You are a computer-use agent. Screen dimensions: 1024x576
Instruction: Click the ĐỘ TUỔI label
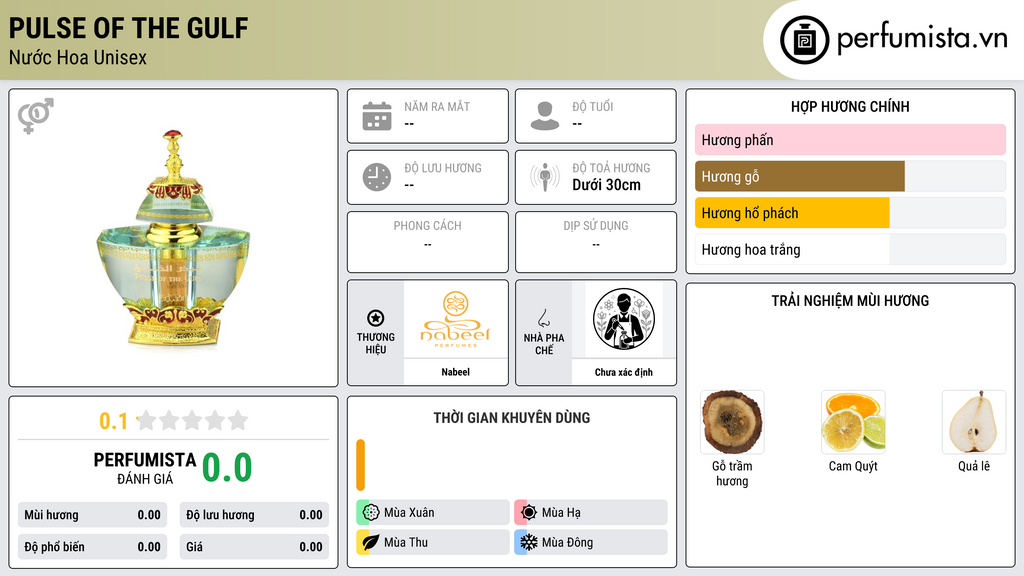pos(593,106)
